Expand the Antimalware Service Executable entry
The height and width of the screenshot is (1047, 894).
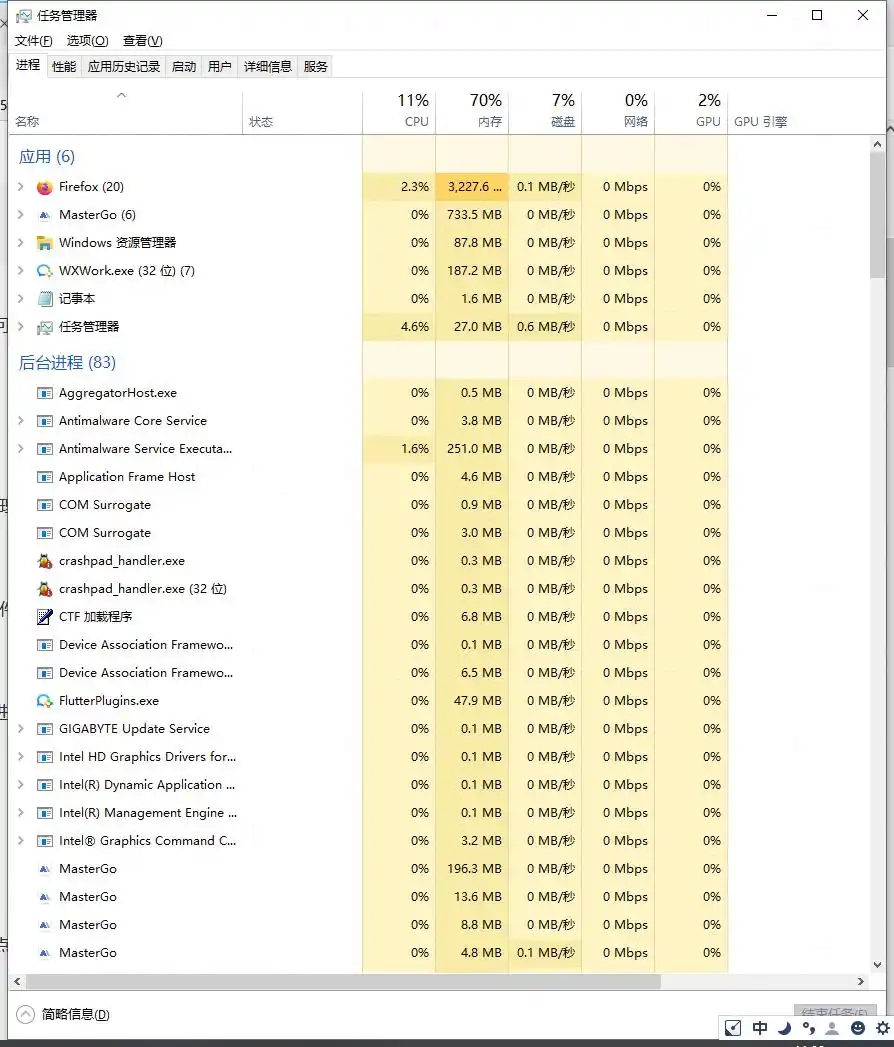pos(20,449)
